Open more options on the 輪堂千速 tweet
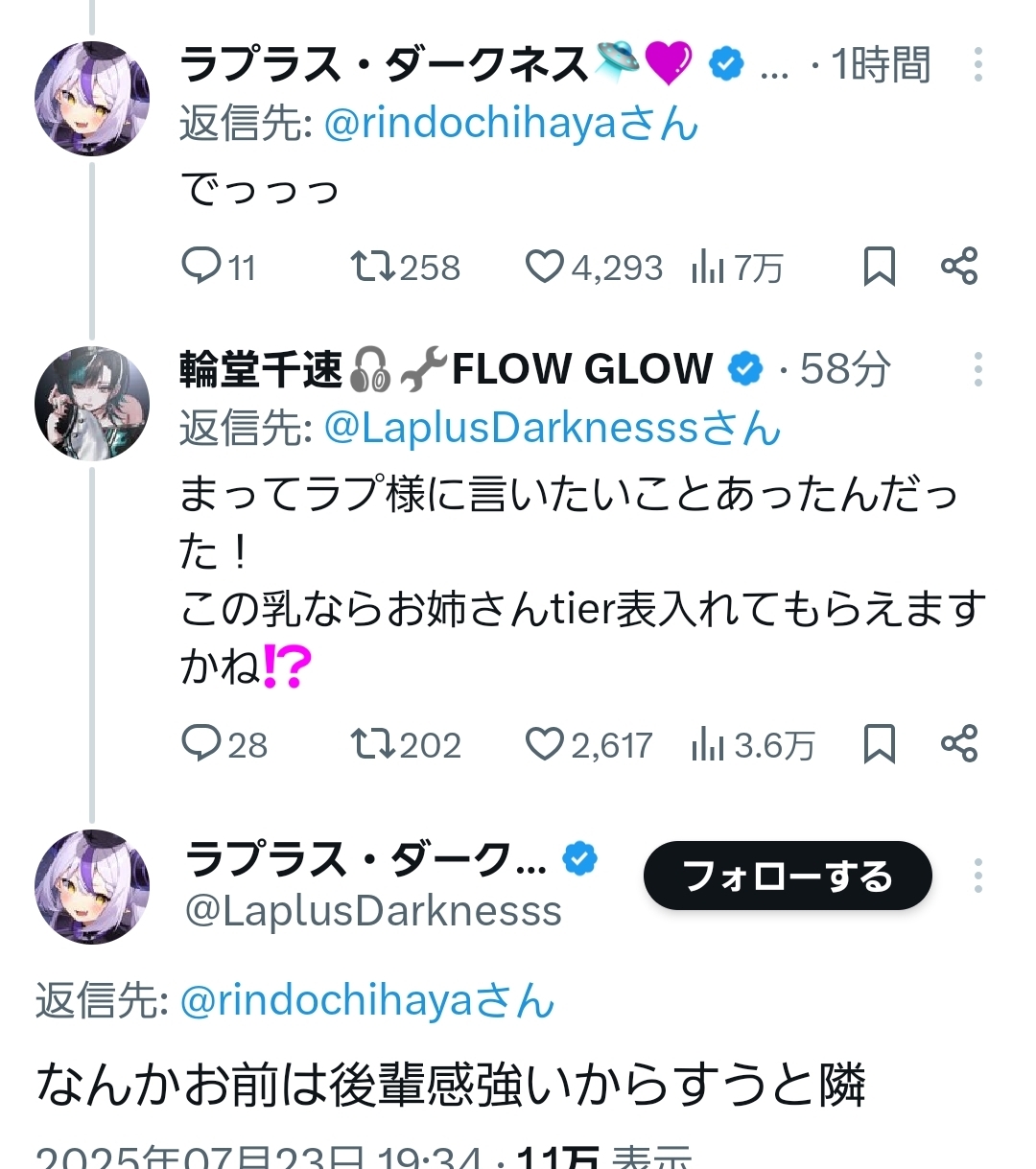Image resolution: width=1036 pixels, height=1169 pixels. point(977,369)
